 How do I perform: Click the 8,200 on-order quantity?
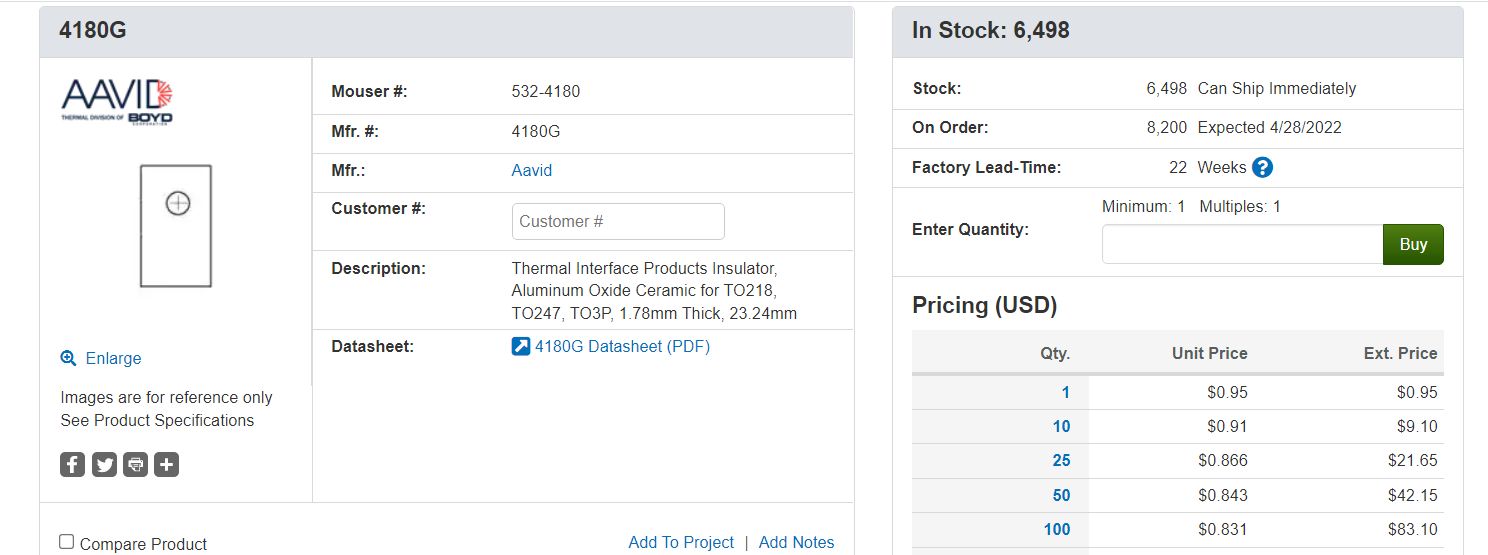(x=1167, y=127)
